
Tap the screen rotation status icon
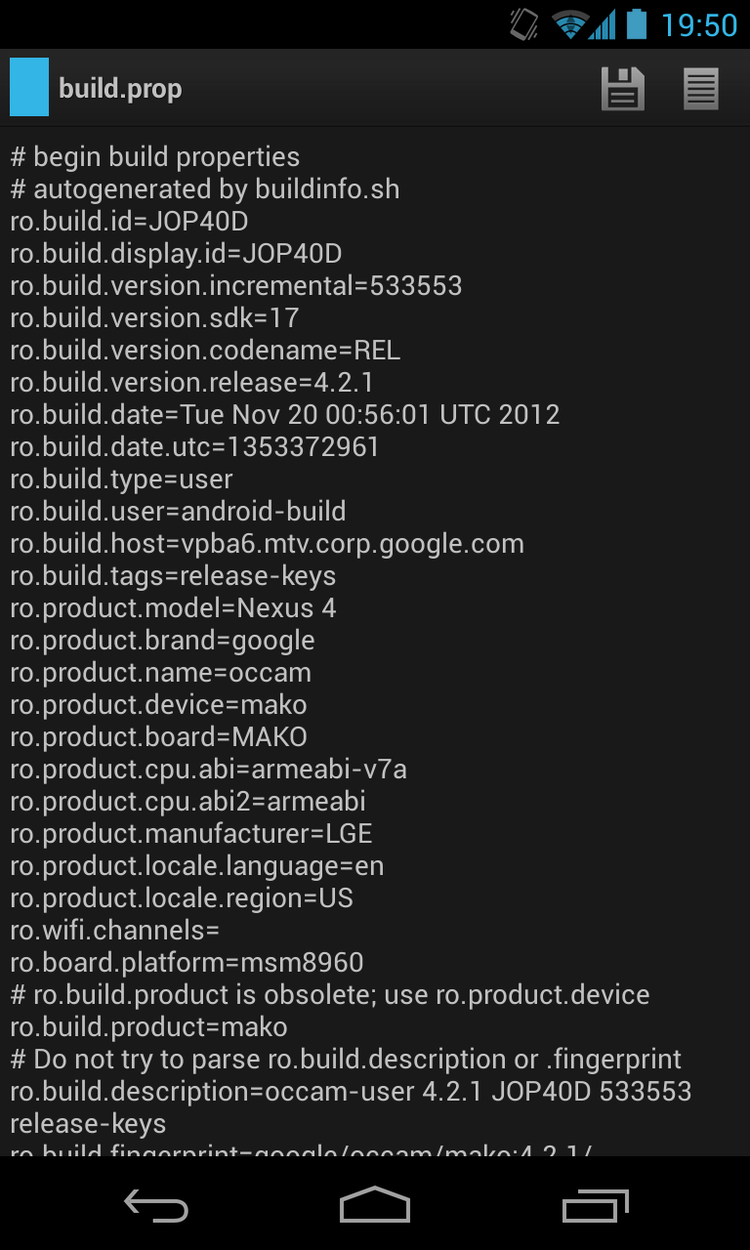[524, 24]
